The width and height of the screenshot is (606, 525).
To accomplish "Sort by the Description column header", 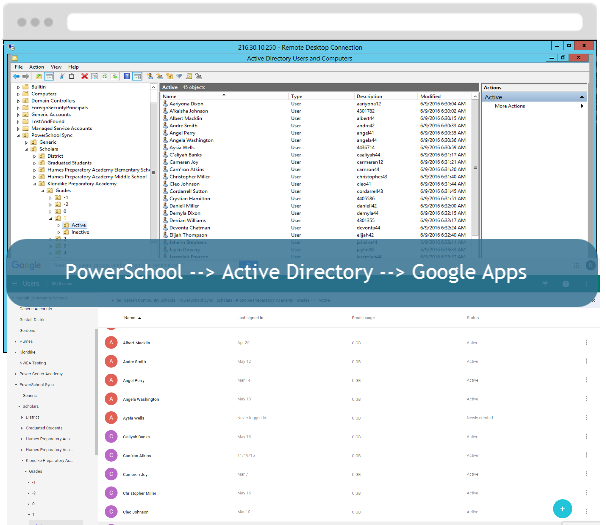I will click(386, 96).
